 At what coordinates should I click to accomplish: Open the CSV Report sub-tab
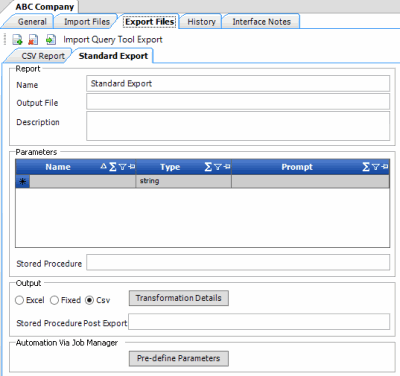[x=43, y=56]
